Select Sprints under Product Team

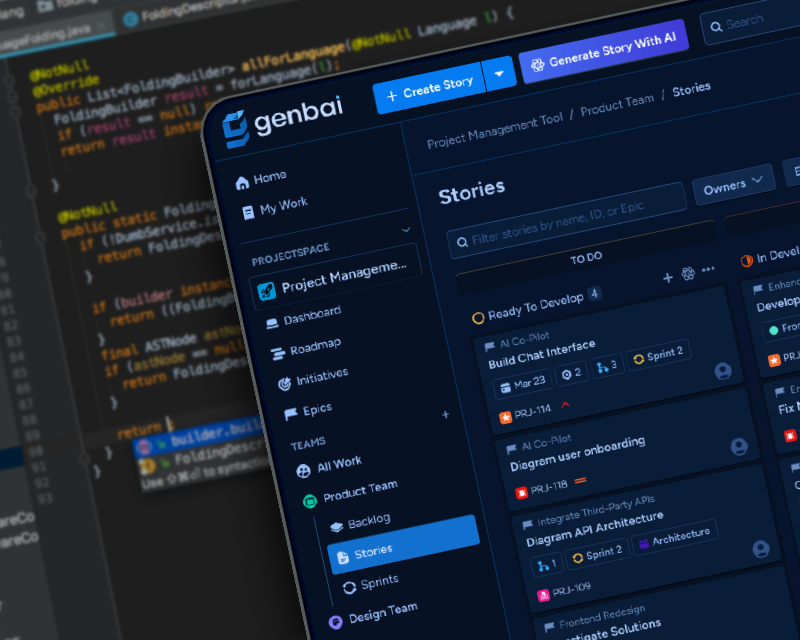point(379,582)
